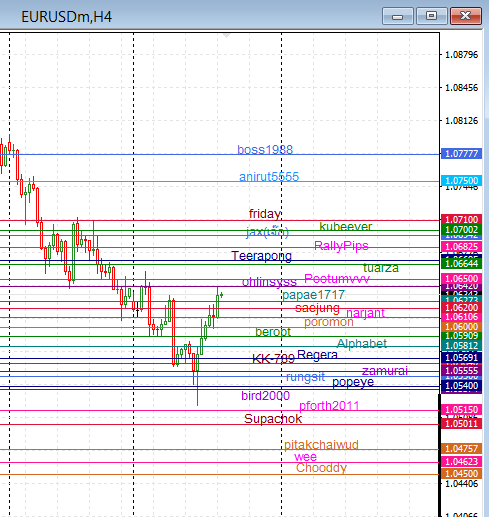Screen dimensions: 489x517
Task: Select the papae1717 teal label
Action: point(313,295)
